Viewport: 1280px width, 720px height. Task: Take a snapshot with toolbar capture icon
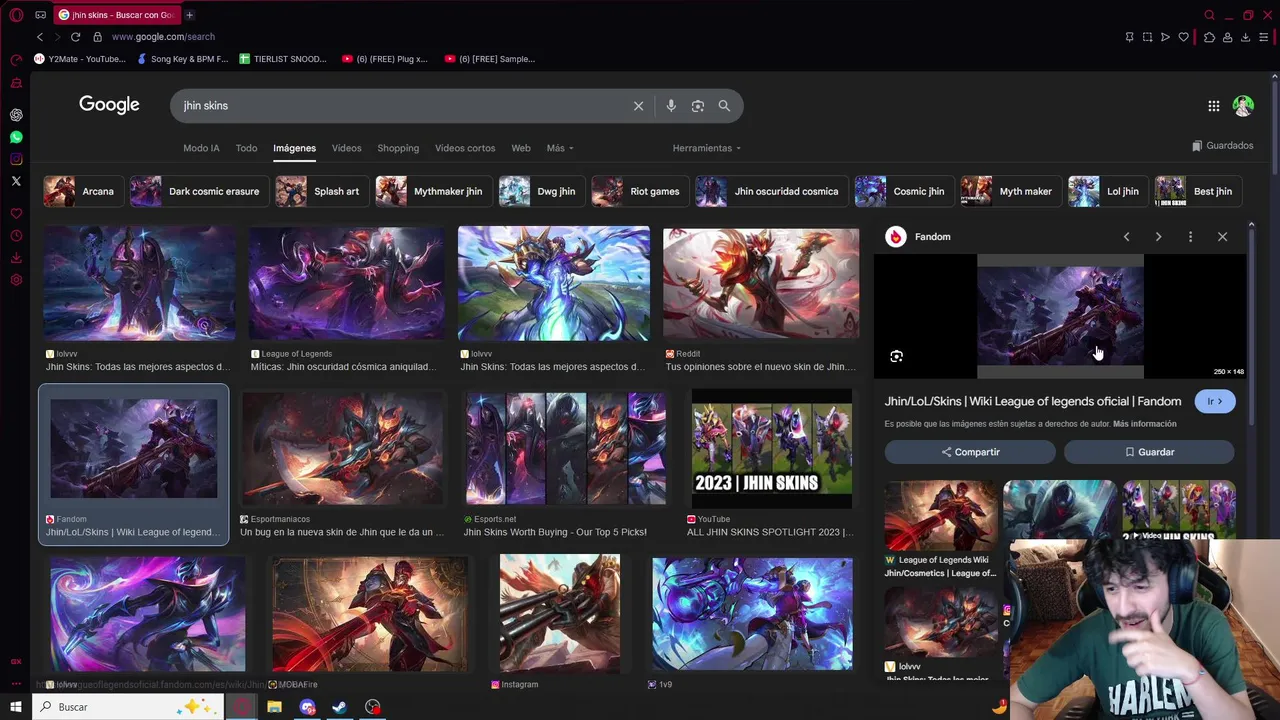(x=1147, y=37)
